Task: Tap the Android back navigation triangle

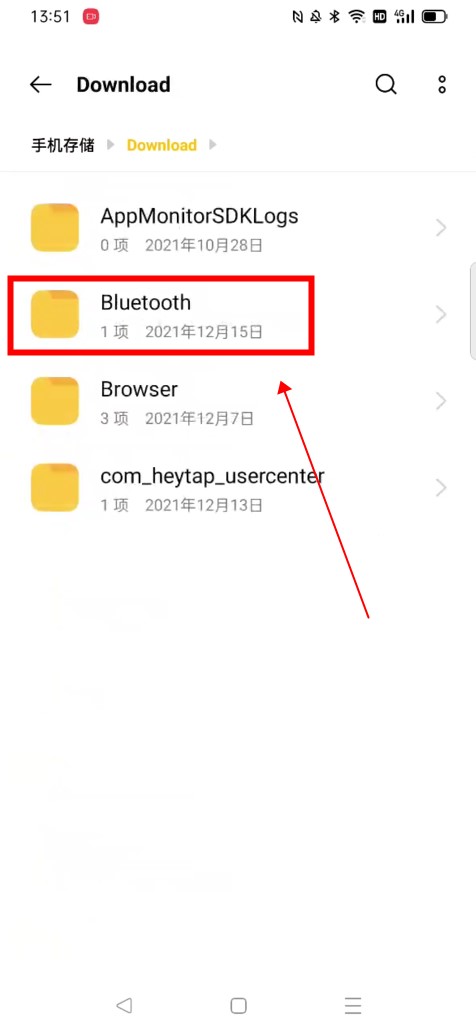Action: [124, 1005]
